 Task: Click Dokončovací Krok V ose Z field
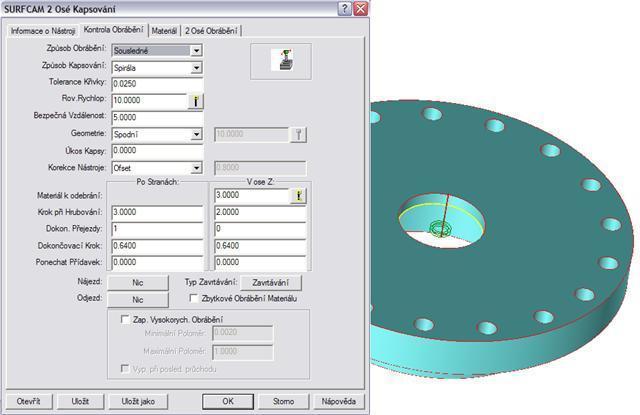click(x=260, y=246)
